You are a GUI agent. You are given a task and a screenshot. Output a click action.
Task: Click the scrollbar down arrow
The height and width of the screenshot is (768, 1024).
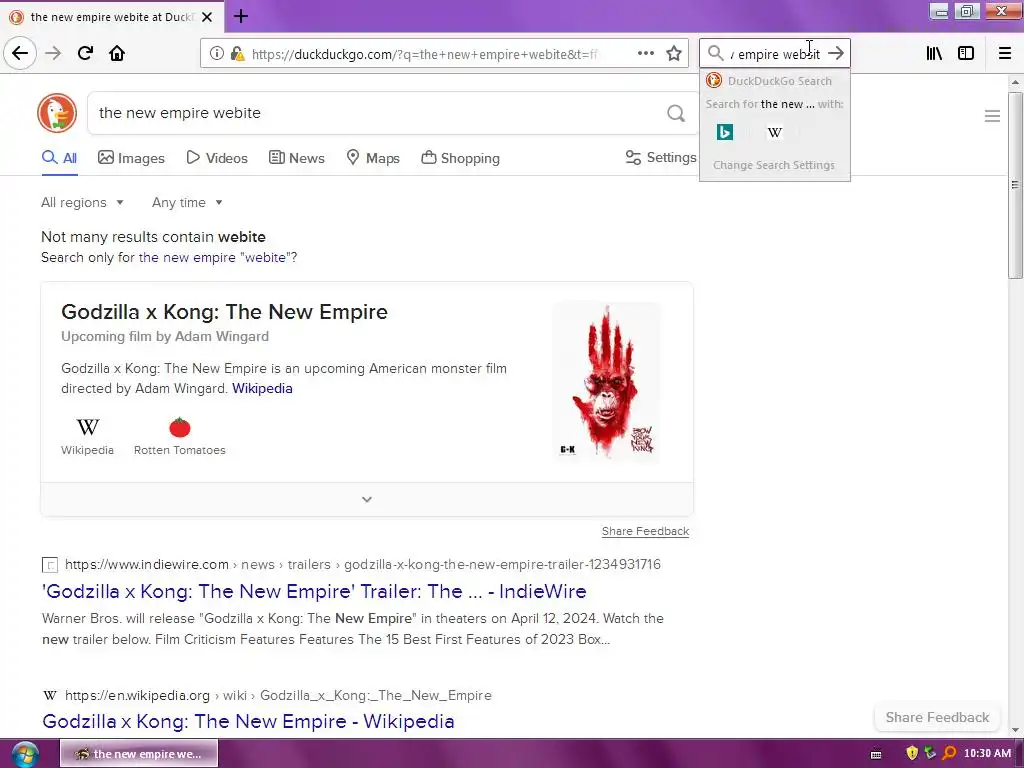point(1015,729)
